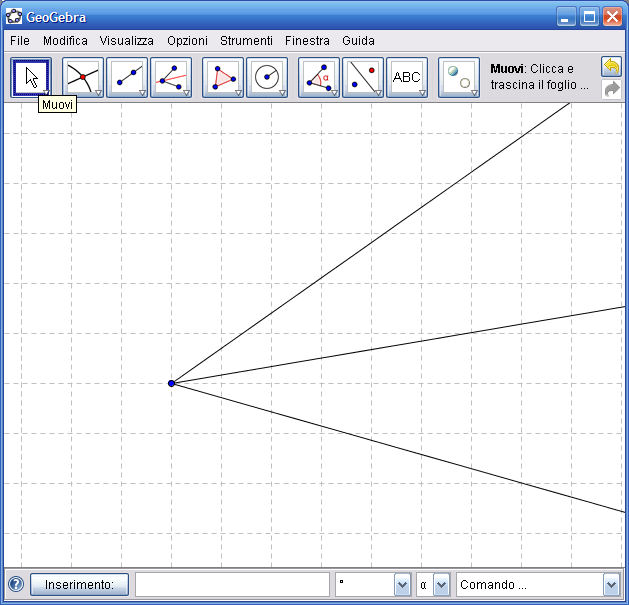Click the Inserimento button

(x=79, y=585)
